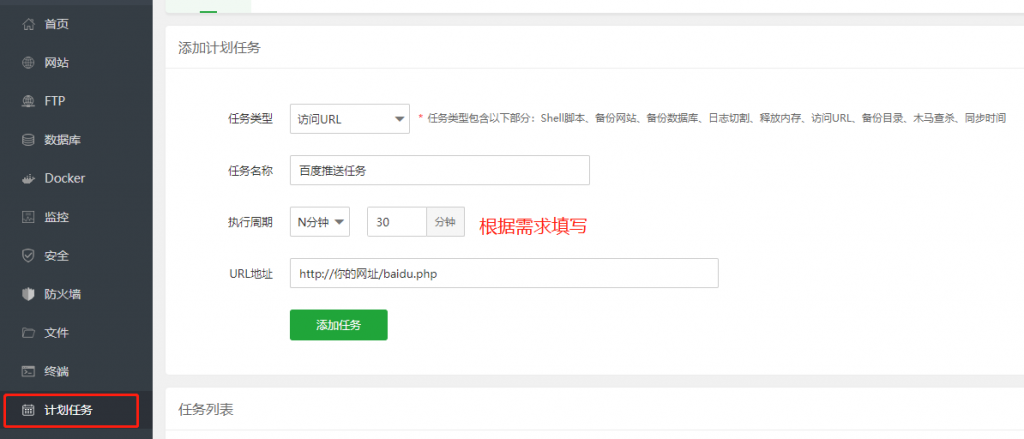Expand the N分钟 execution cycle dropdown

click(319, 222)
